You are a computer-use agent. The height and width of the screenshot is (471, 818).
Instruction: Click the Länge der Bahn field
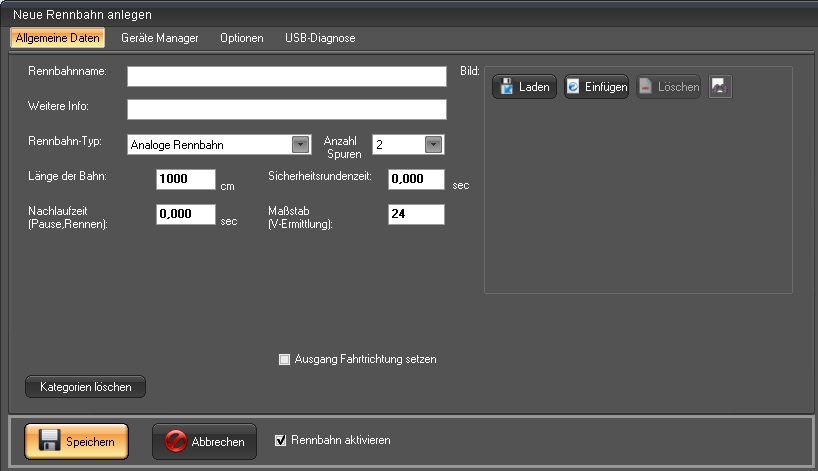tap(186, 180)
